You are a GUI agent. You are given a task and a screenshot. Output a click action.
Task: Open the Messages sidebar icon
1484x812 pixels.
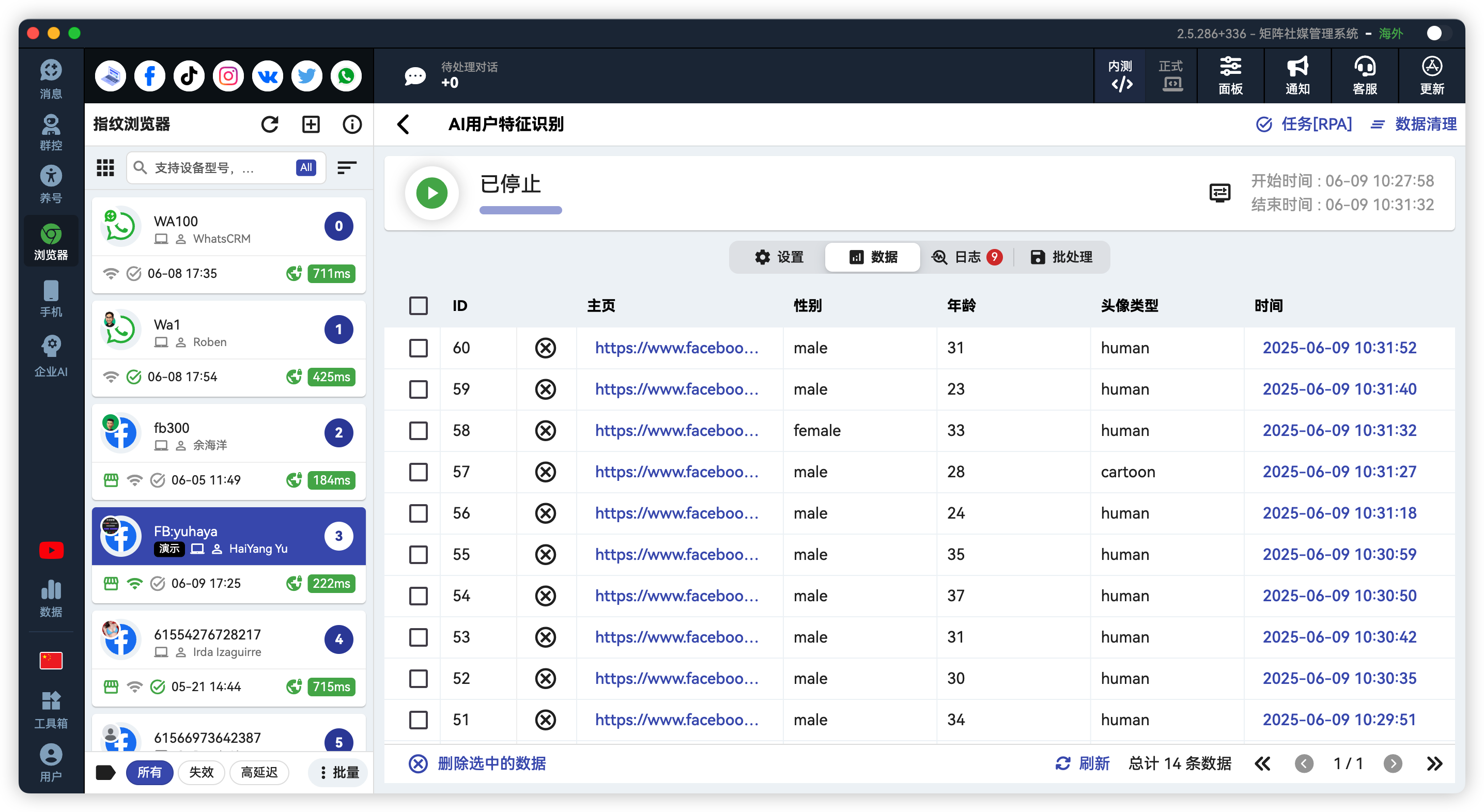pos(51,78)
